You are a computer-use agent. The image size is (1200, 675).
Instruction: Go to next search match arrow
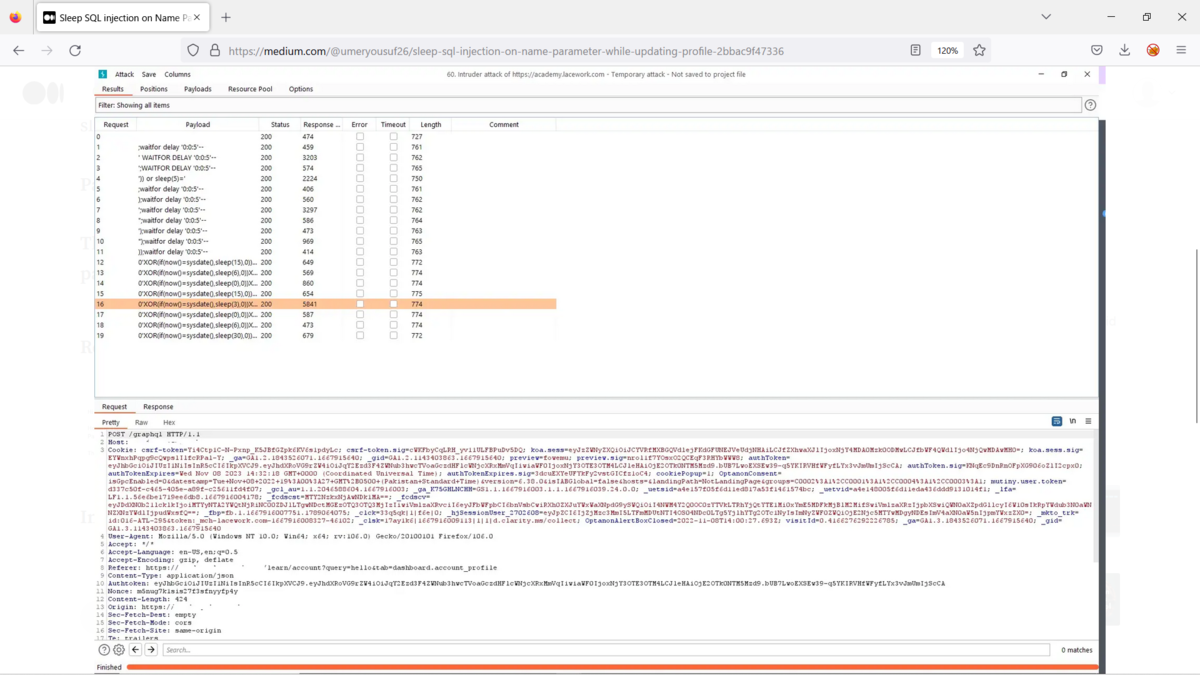click(152, 650)
